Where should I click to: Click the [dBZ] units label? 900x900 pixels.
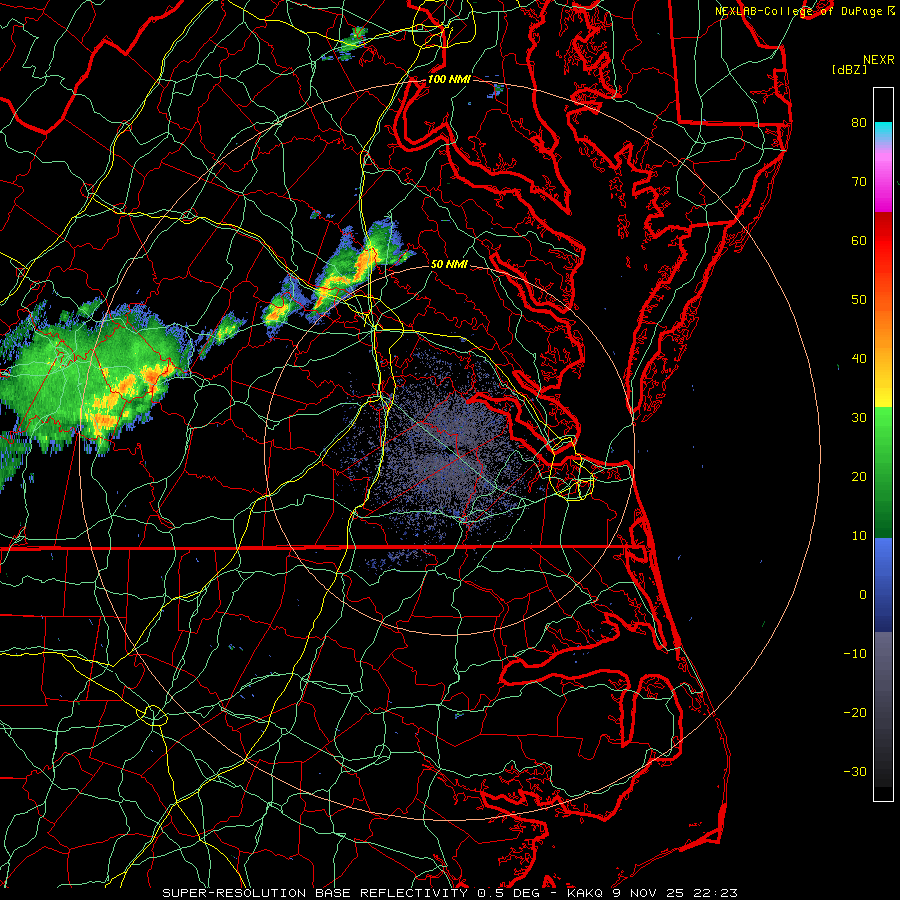coord(849,70)
